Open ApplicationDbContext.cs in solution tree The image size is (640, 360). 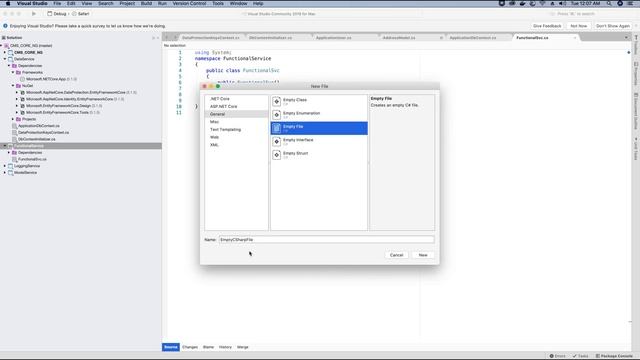point(39,126)
